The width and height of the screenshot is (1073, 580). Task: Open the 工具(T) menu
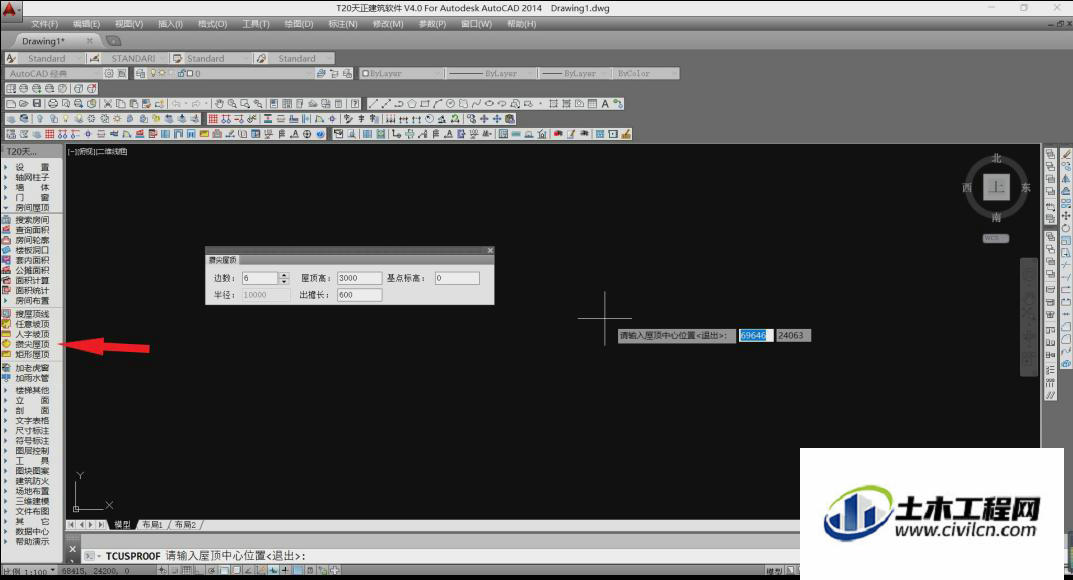point(256,24)
